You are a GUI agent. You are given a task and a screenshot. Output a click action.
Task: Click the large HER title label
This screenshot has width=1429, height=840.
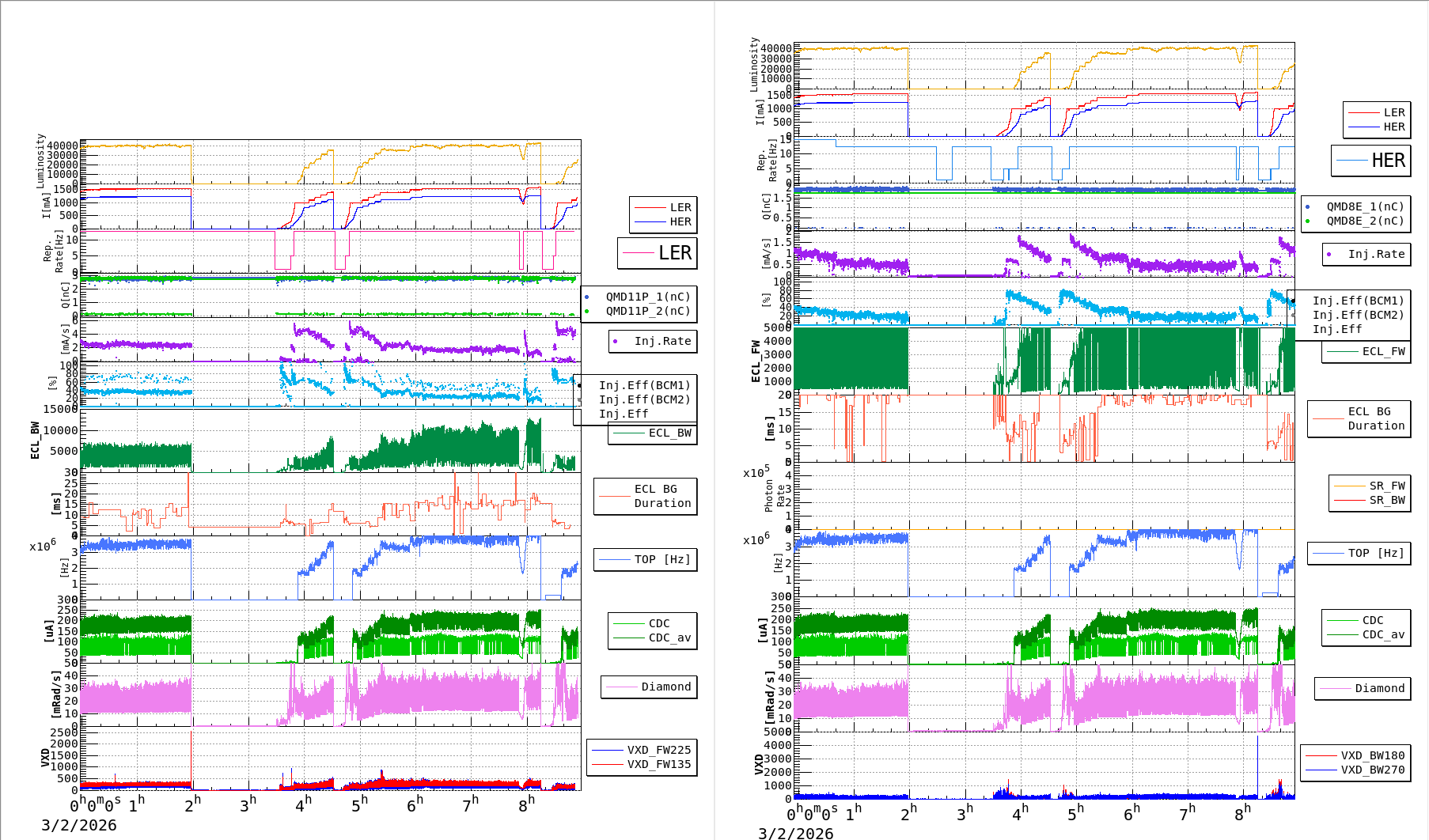(1371, 161)
